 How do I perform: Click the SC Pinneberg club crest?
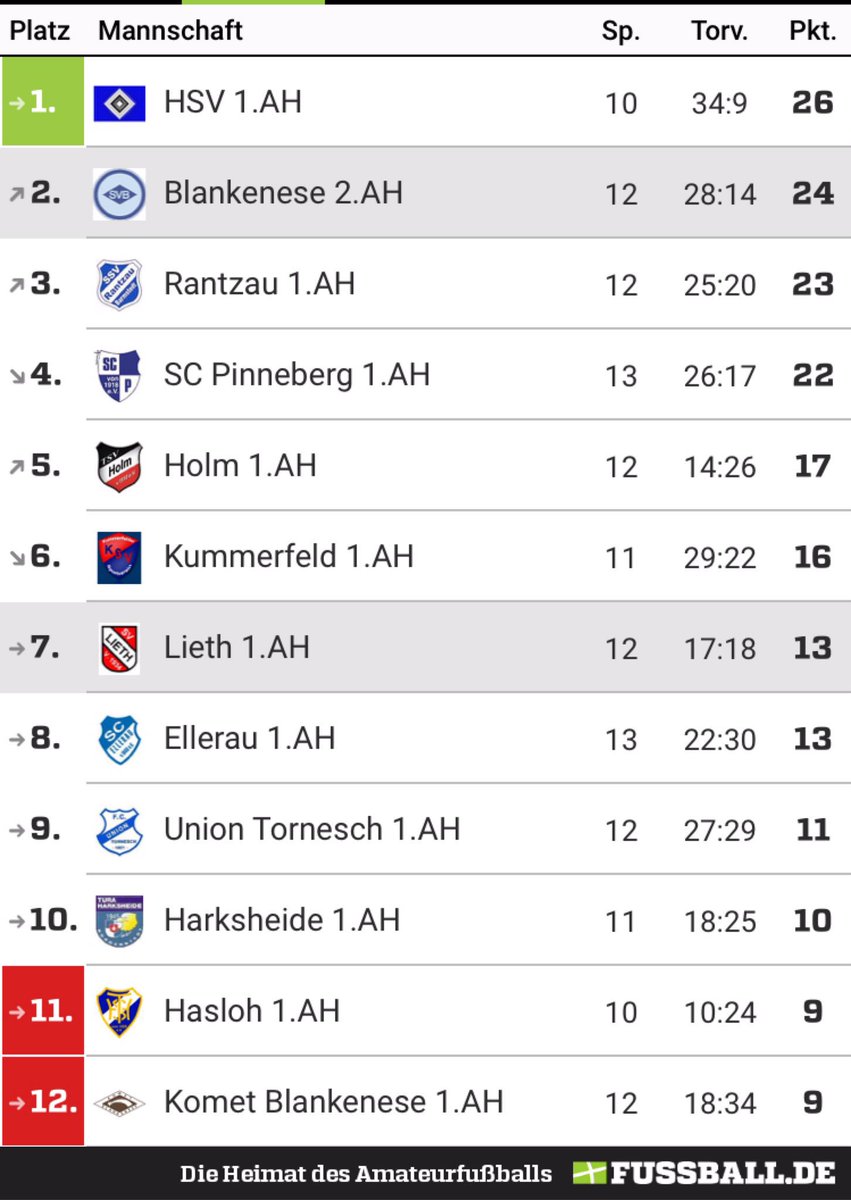pyautogui.click(x=119, y=376)
